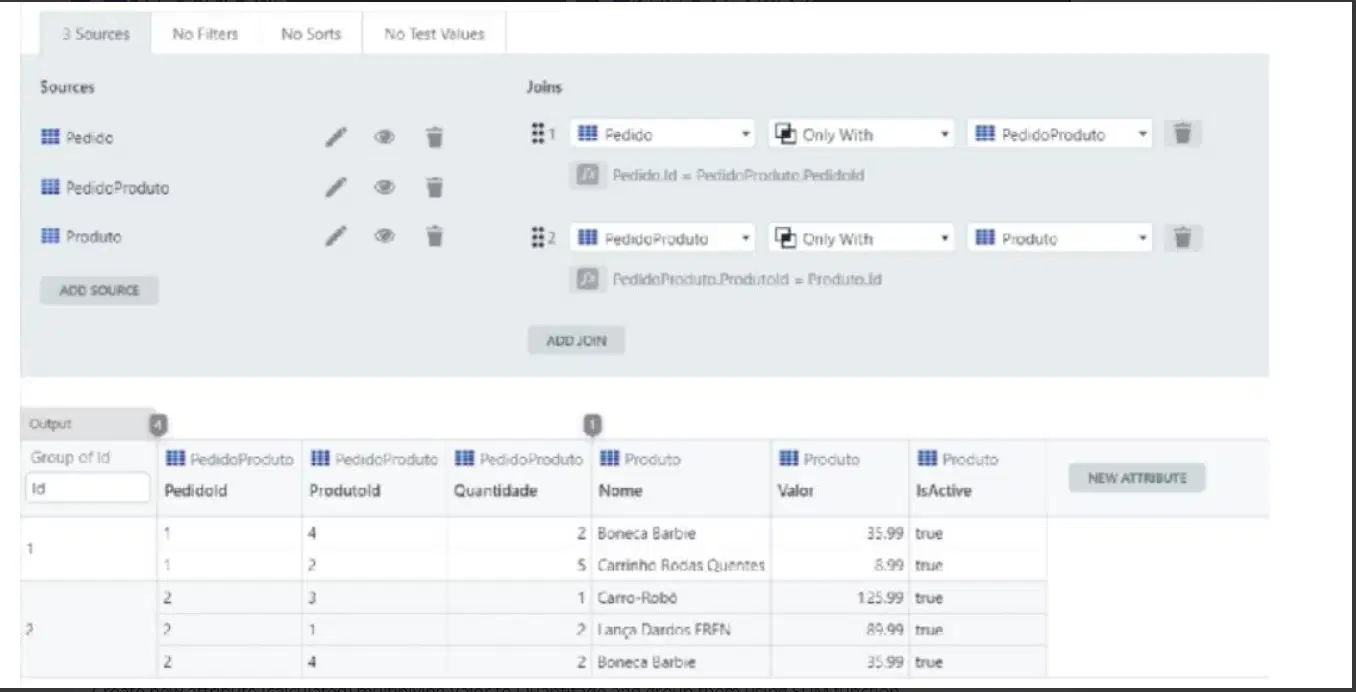The height and width of the screenshot is (692, 1356).
Task: Click the 125.99 value cell
Action: pos(840,598)
